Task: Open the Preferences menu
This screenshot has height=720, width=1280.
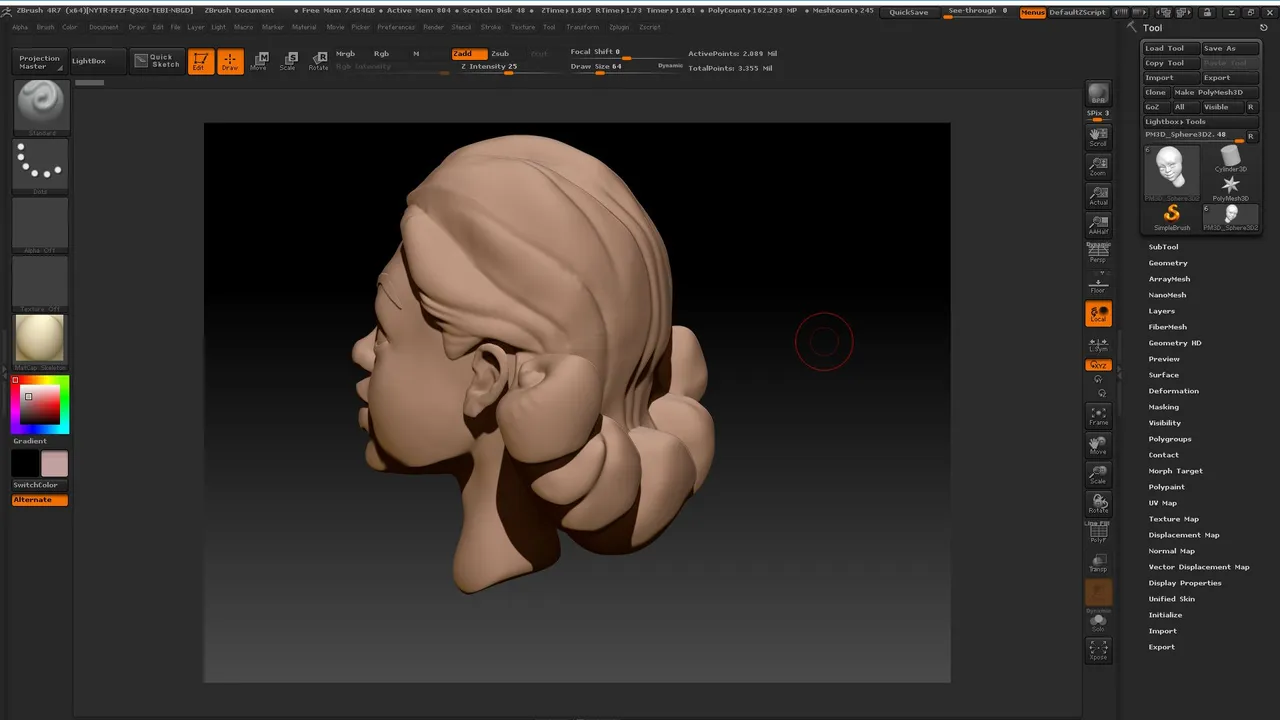Action: (396, 27)
